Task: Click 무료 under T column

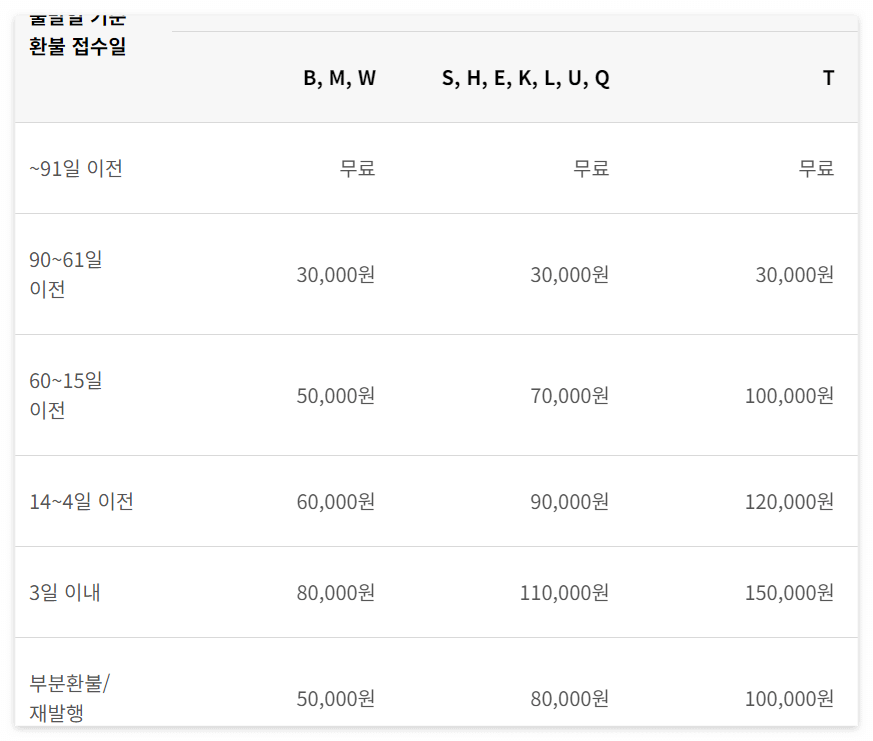Action: click(x=816, y=168)
